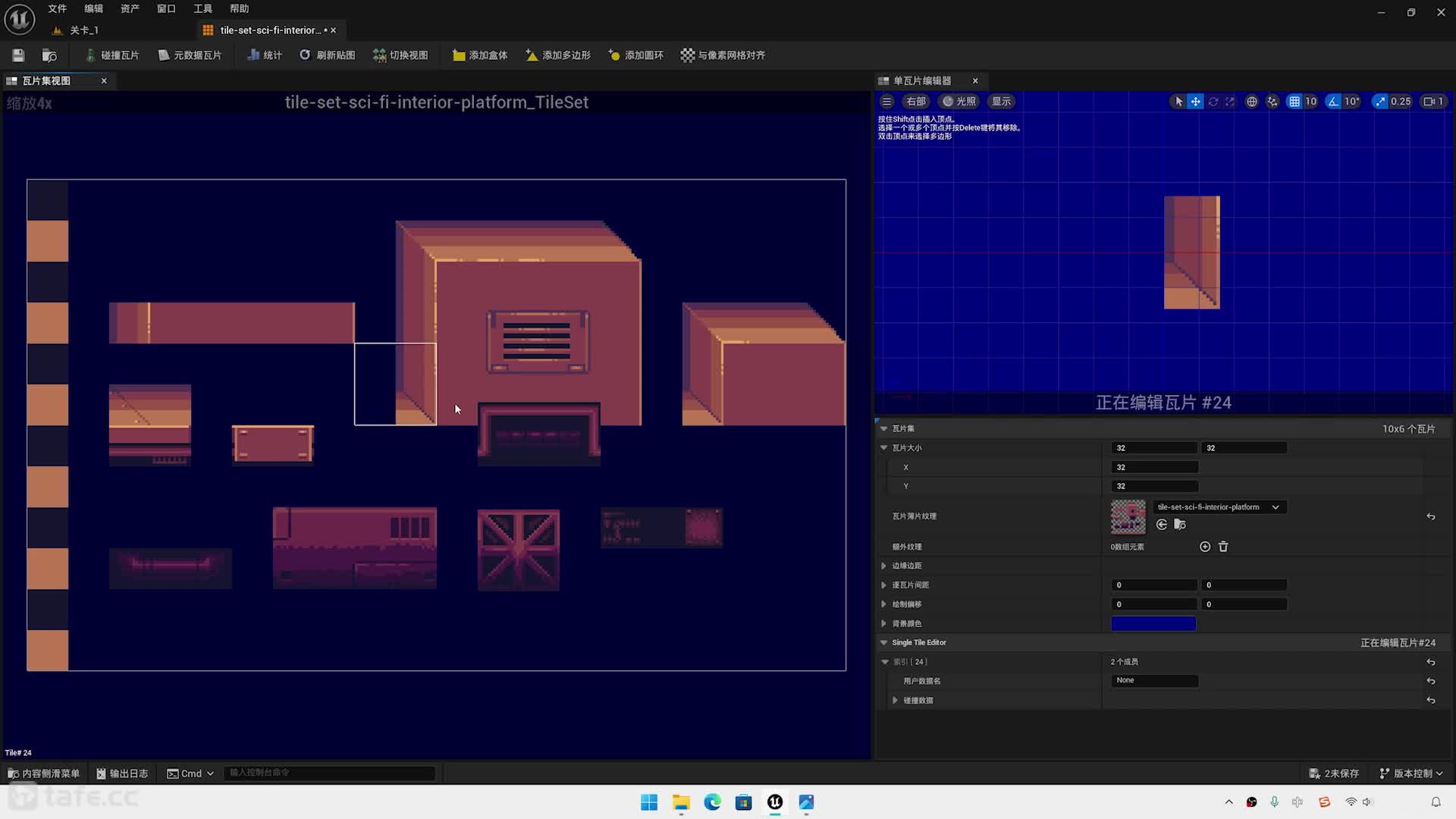Open rotation snap 10° dropdown
The width and height of the screenshot is (1456, 819).
pyautogui.click(x=1352, y=102)
